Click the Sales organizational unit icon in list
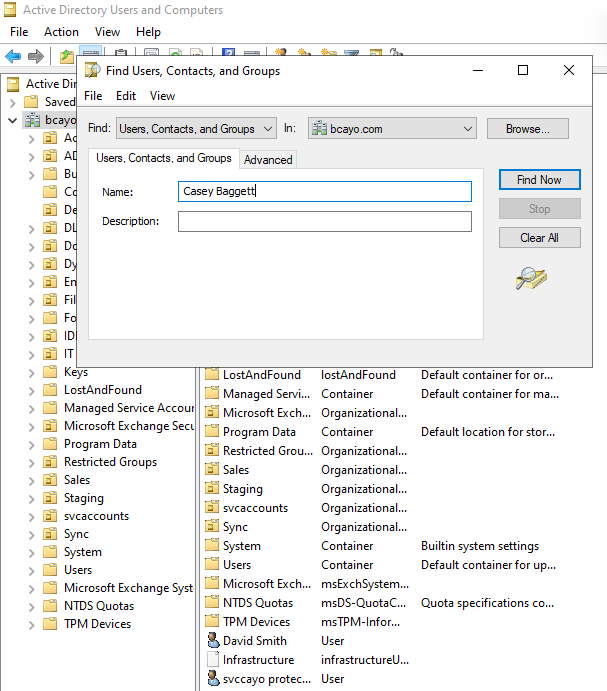This screenshot has width=607, height=691. tap(212, 470)
